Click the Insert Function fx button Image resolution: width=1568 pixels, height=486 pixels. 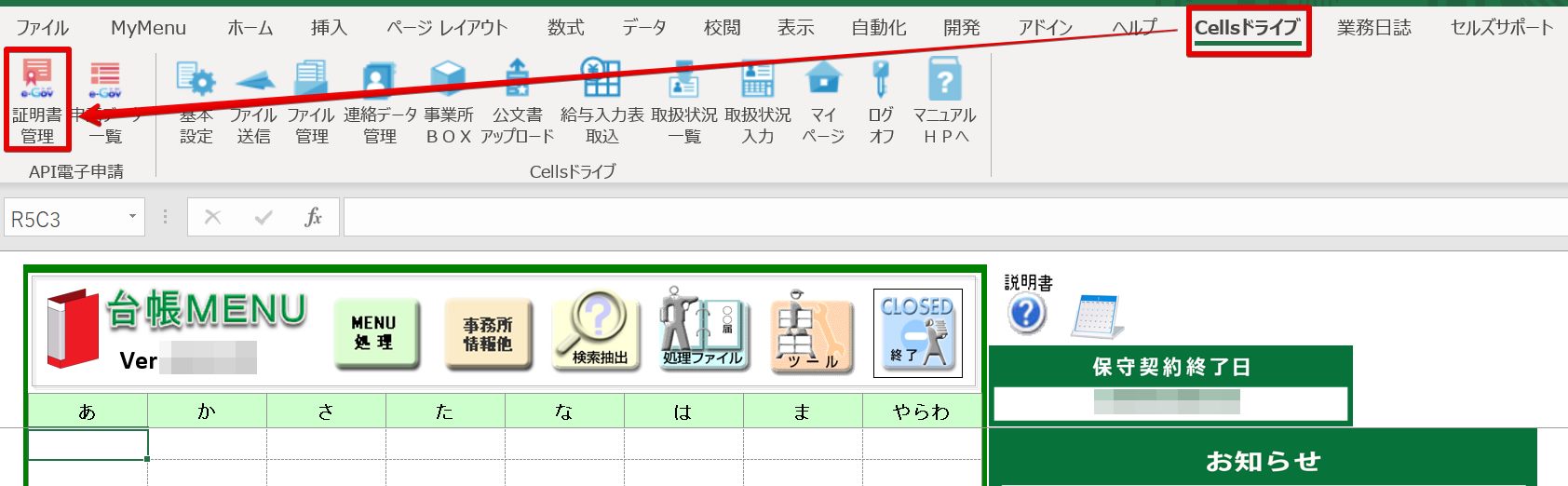[313, 217]
